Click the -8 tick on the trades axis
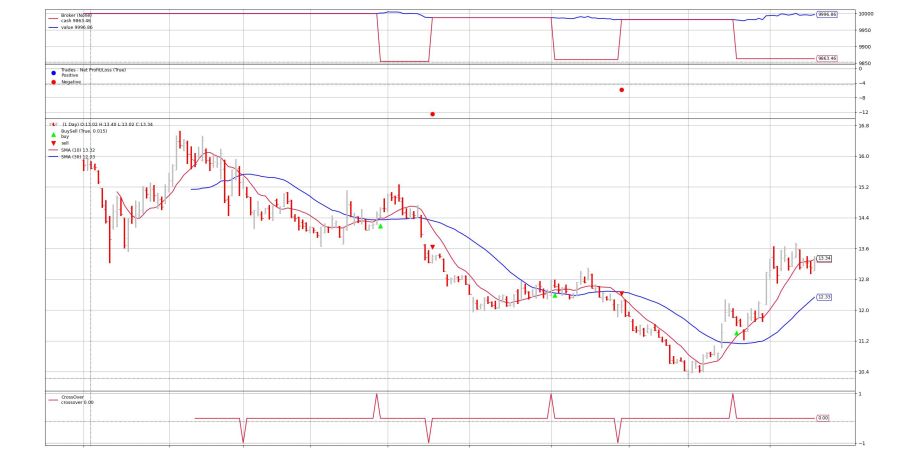The width and height of the screenshot is (900, 469). 862,98
